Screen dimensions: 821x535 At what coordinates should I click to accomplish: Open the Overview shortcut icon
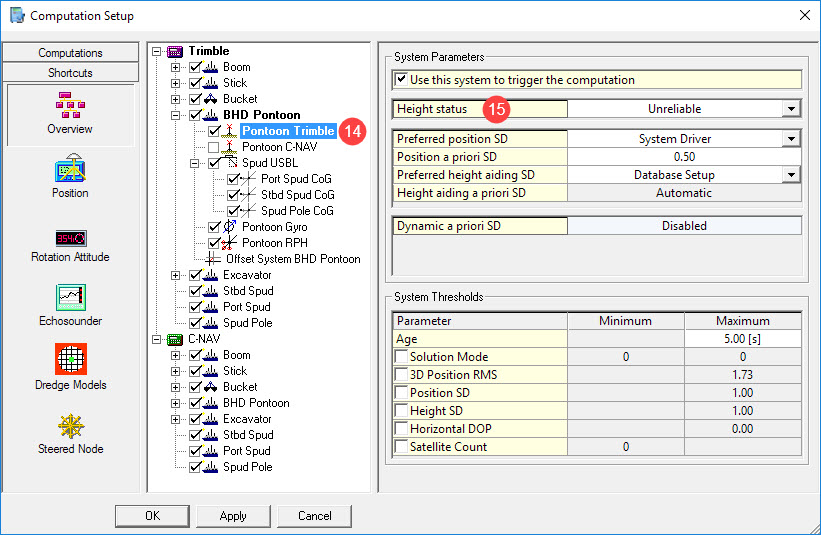pos(70,105)
